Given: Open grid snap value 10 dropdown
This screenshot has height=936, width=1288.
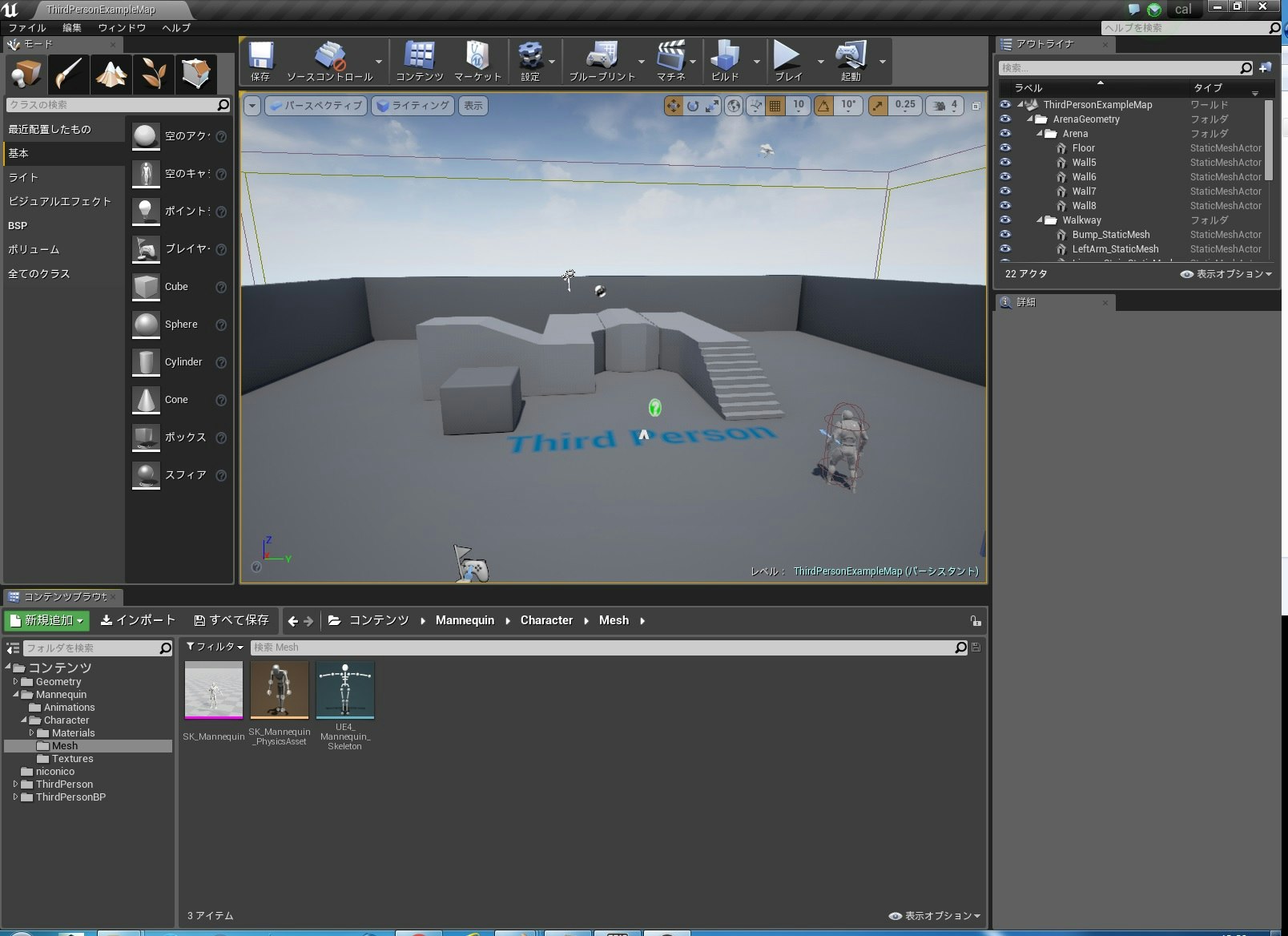Looking at the screenshot, I should 799,106.
